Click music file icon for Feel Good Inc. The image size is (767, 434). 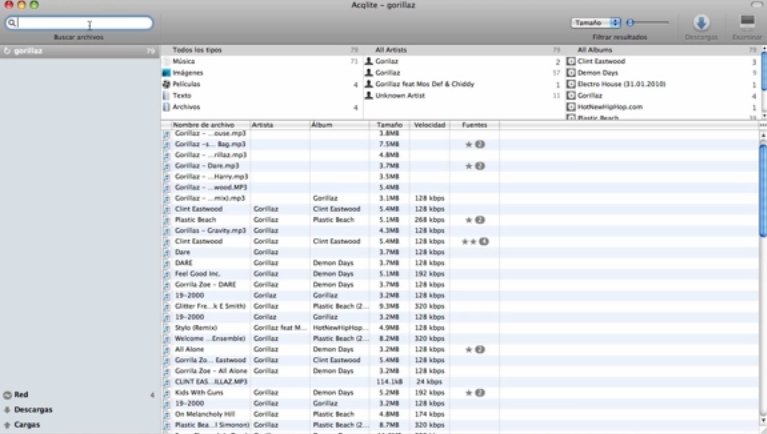[166, 274]
